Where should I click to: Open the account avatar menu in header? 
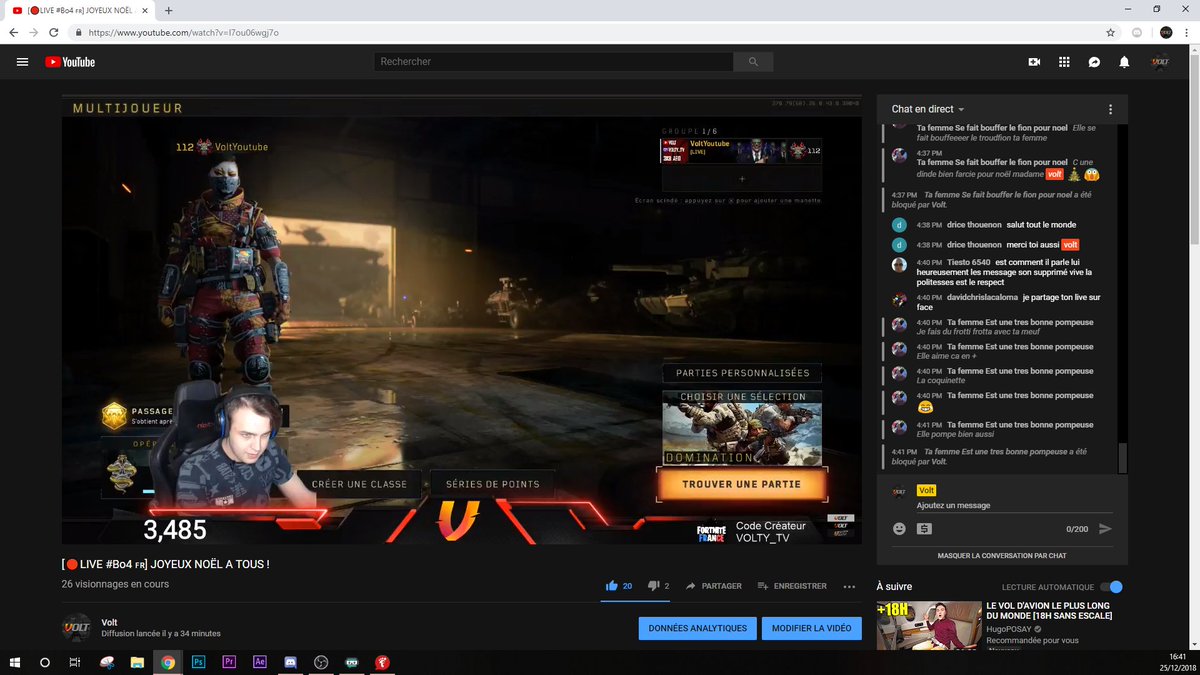[1160, 62]
